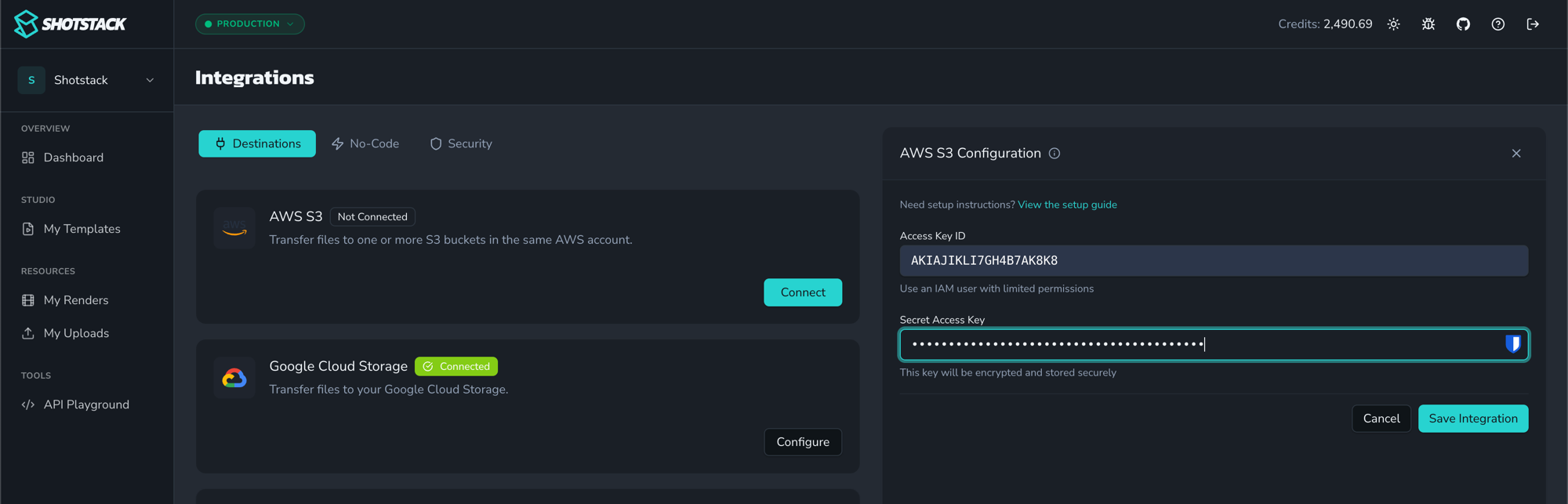Click the Google Cloud Storage card title
This screenshot has width=1568, height=504.
coord(338,367)
